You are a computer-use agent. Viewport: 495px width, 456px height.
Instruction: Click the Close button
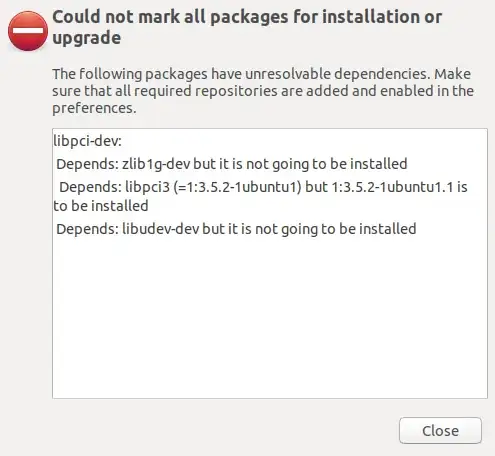[440, 430]
